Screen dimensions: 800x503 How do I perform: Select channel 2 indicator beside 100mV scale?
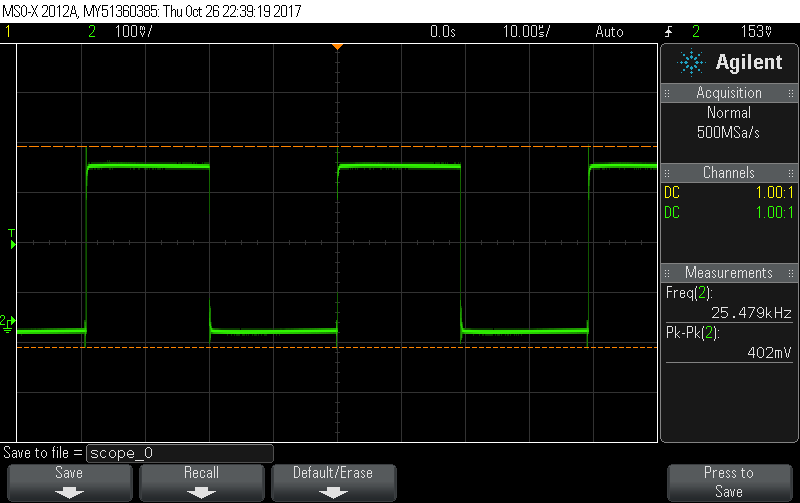coord(92,32)
